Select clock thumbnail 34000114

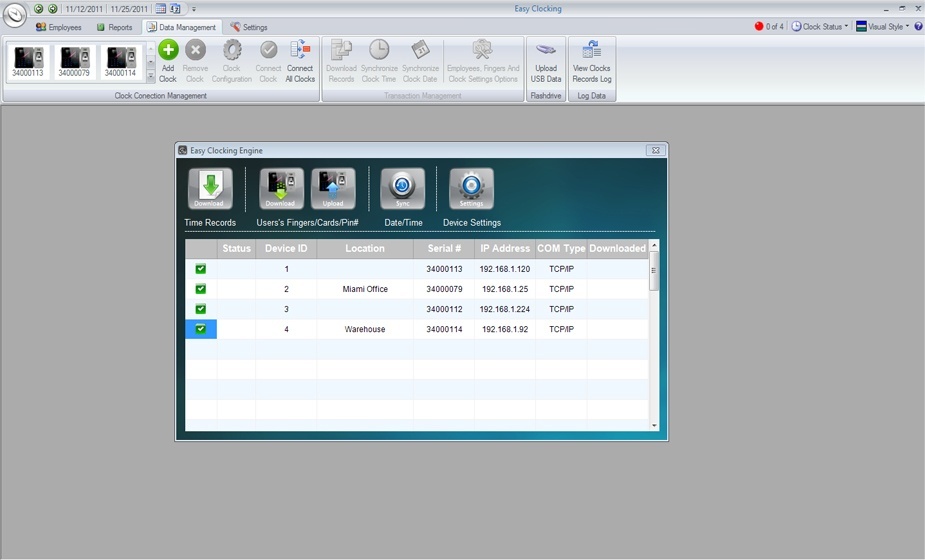[x=120, y=61]
